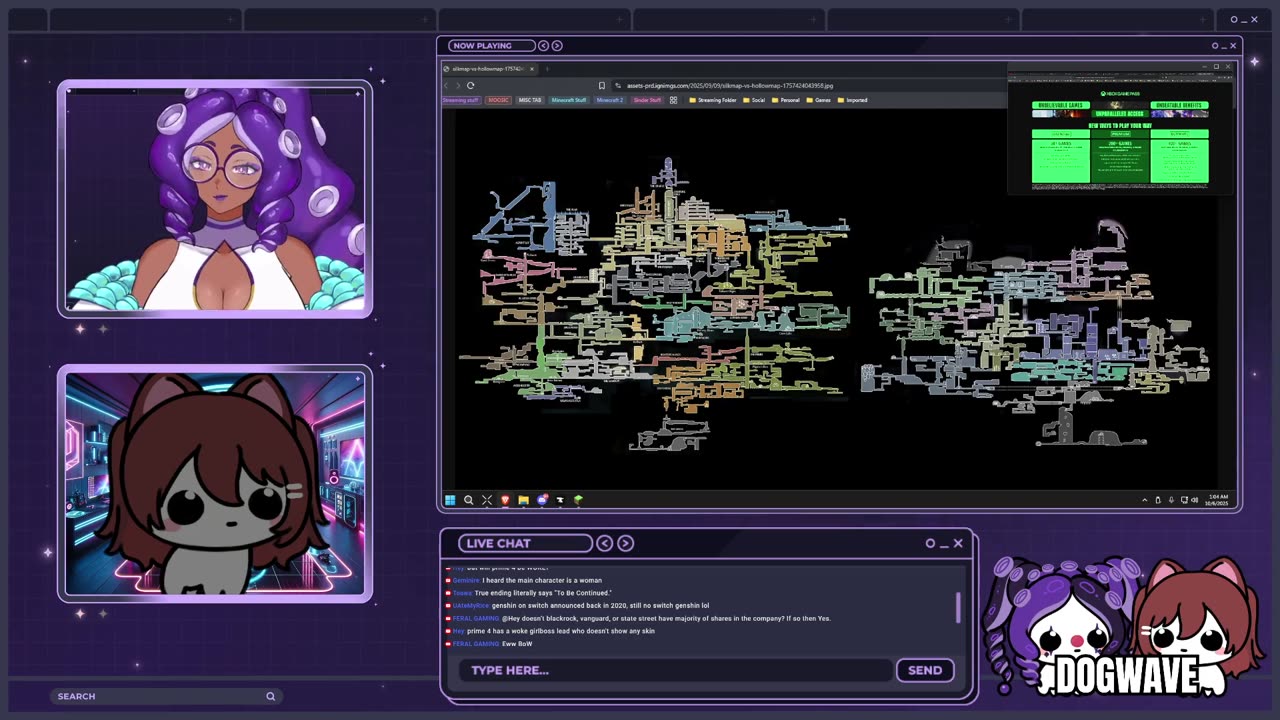Click the Live Chat previous arrow
This screenshot has height=720, width=1280.
coord(605,543)
